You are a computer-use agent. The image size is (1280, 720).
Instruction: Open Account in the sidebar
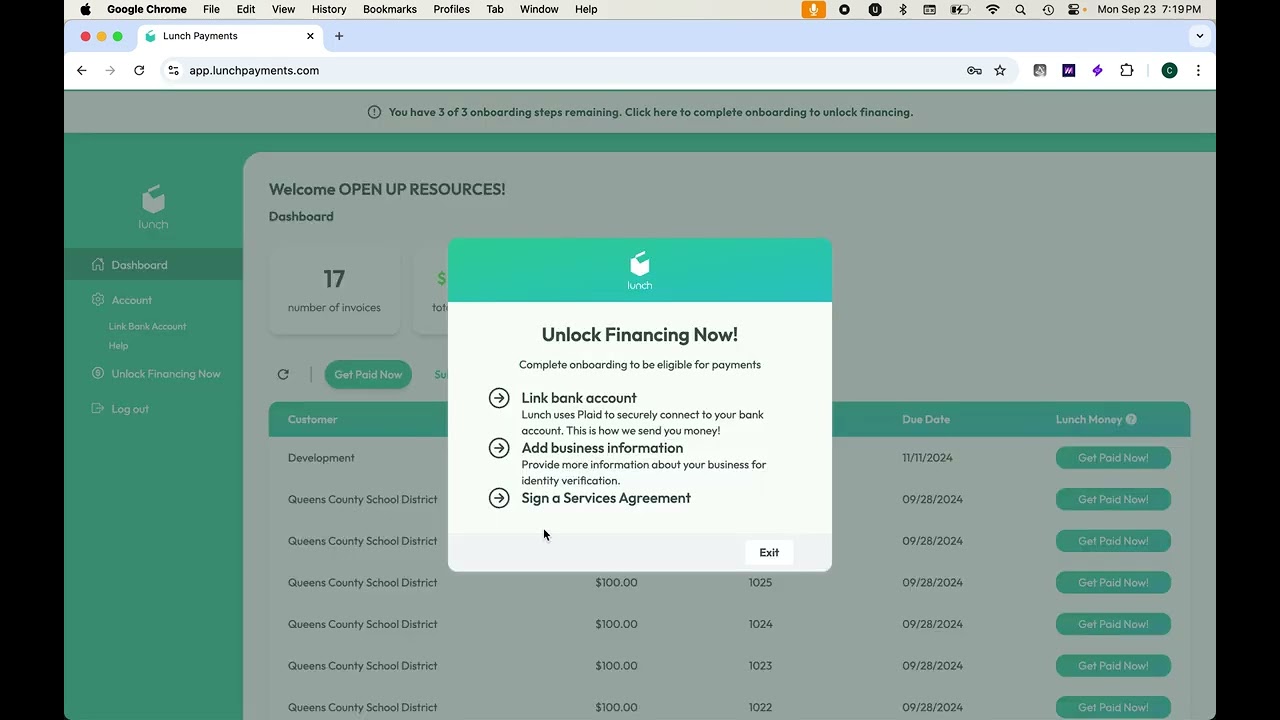[131, 300]
